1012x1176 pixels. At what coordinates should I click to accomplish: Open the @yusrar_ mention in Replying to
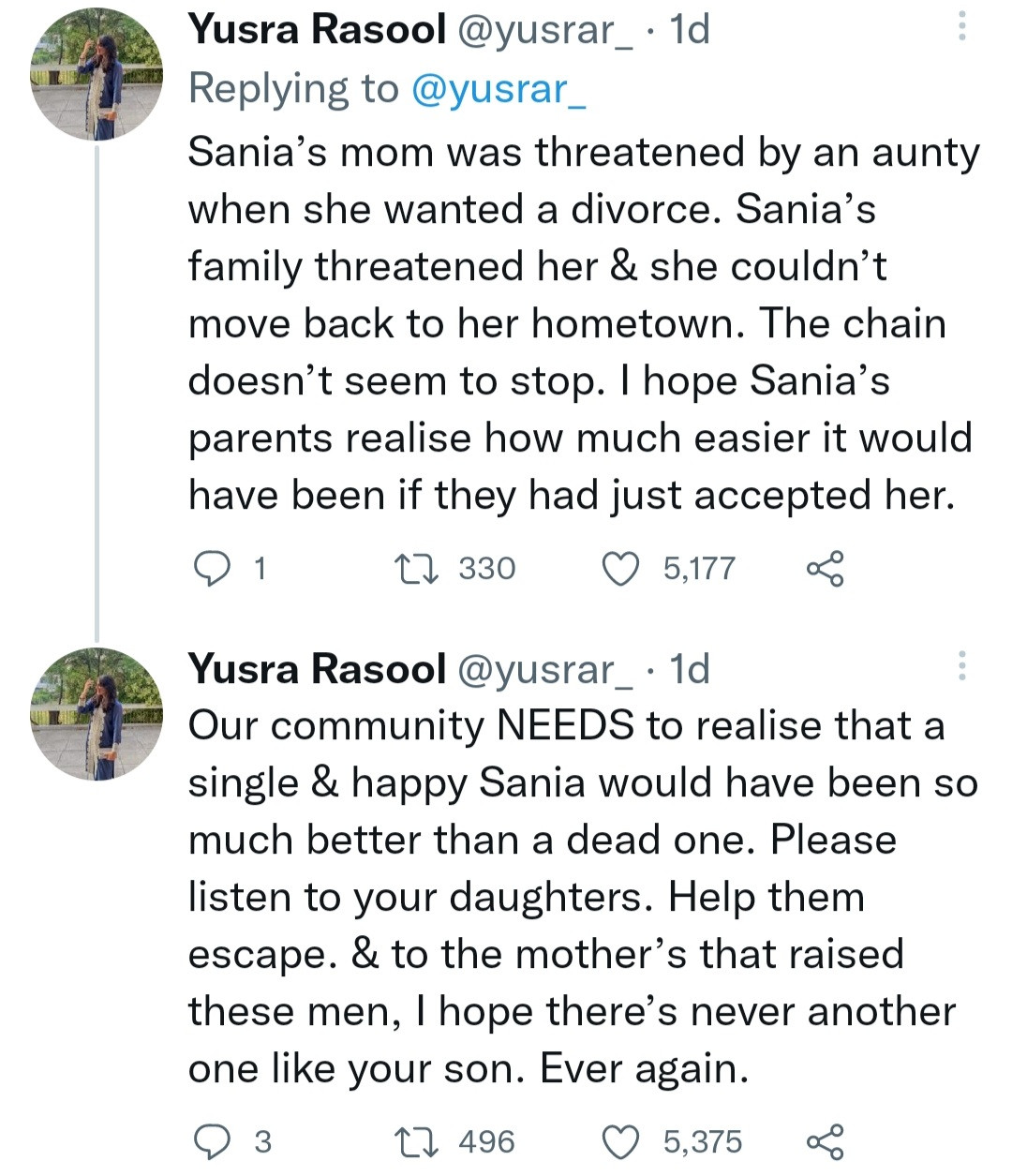pyautogui.click(x=499, y=89)
